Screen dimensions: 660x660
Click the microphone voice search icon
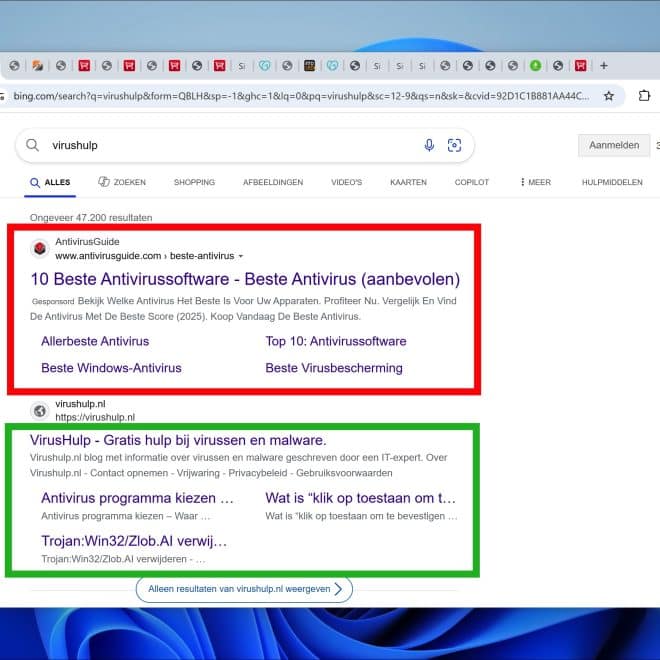point(429,145)
